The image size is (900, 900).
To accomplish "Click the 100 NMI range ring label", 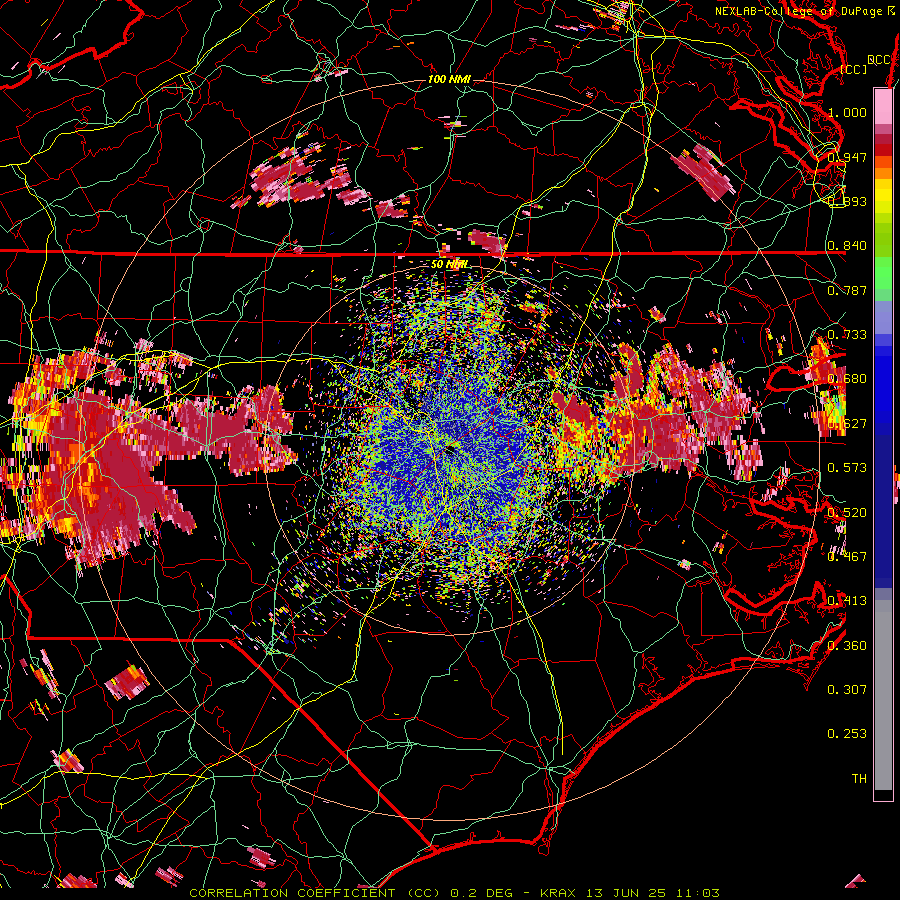I will pos(449,79).
